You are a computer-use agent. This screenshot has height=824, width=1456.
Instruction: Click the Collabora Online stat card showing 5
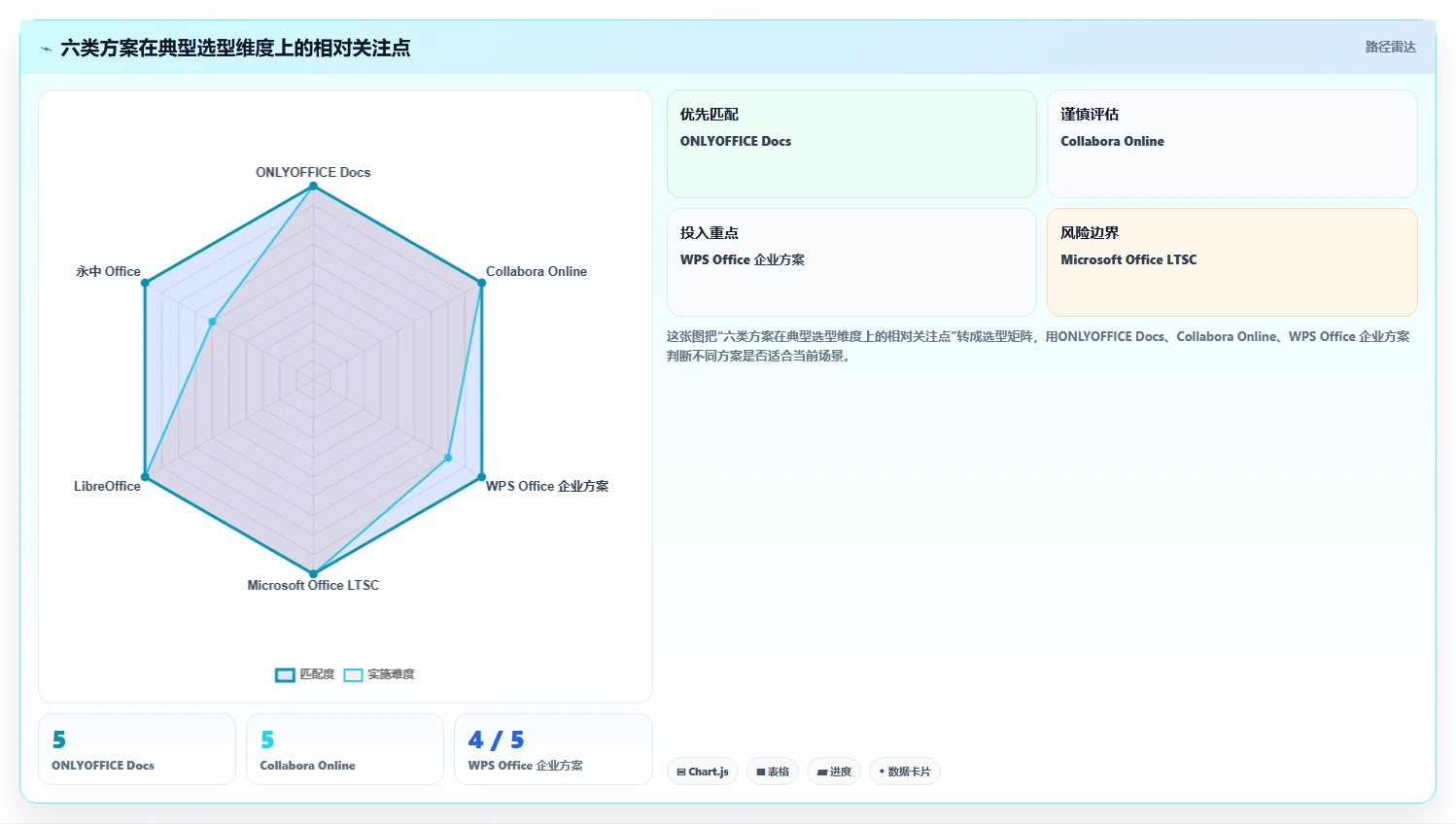click(345, 749)
